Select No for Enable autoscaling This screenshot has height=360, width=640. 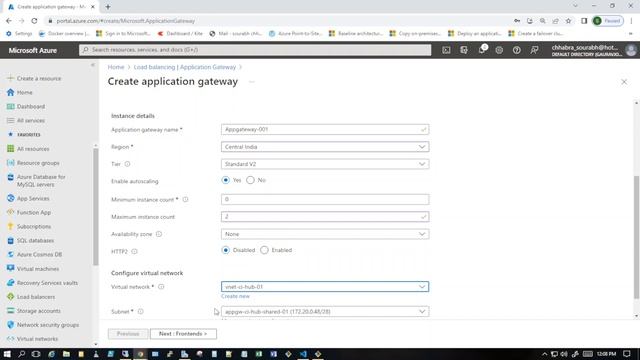point(250,180)
